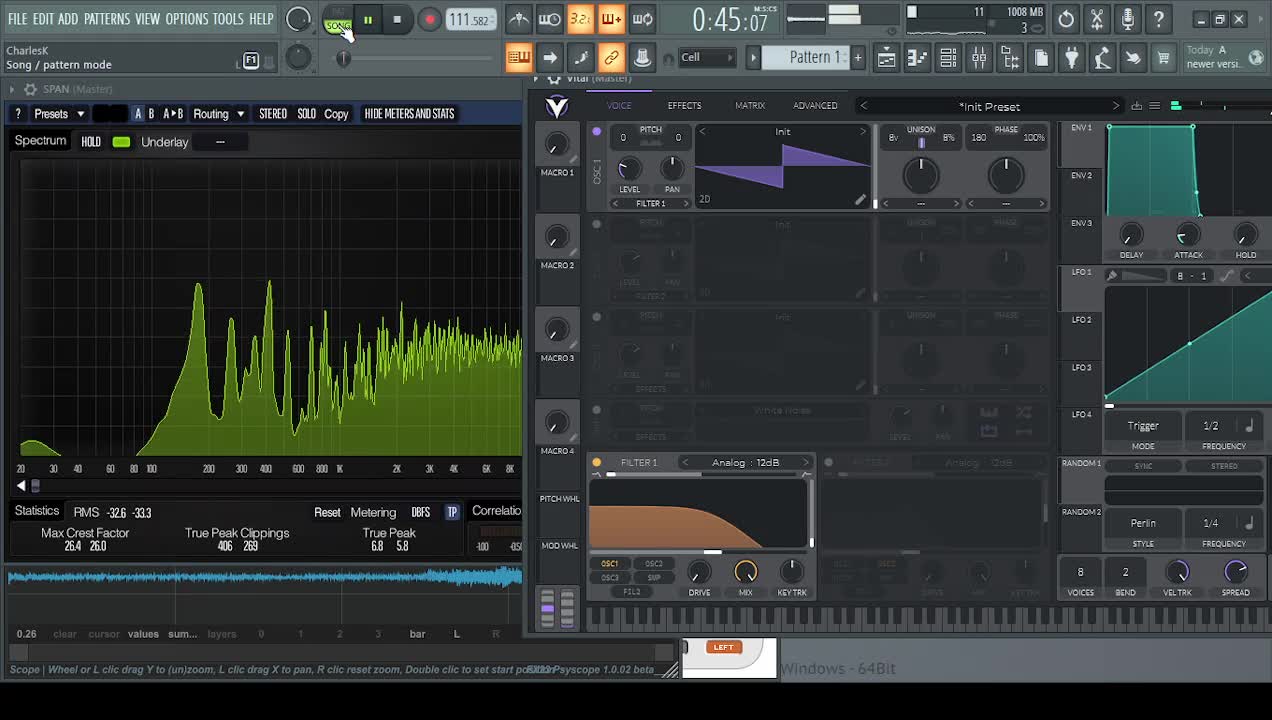Toggle HOLD on the SPAN spectrum
Image resolution: width=1272 pixels, height=720 pixels.
[91, 142]
